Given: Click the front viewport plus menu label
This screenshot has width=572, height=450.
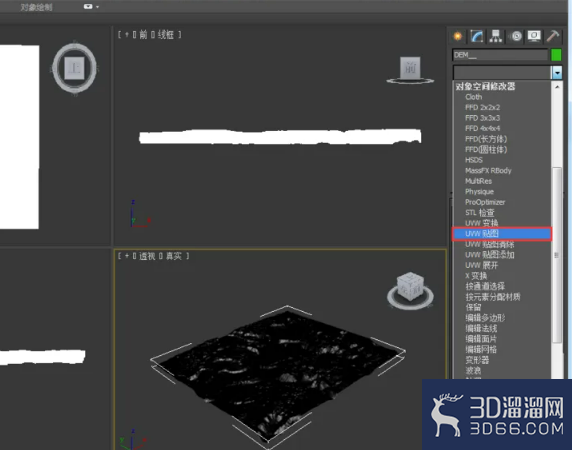Looking at the screenshot, I should pos(127,35).
